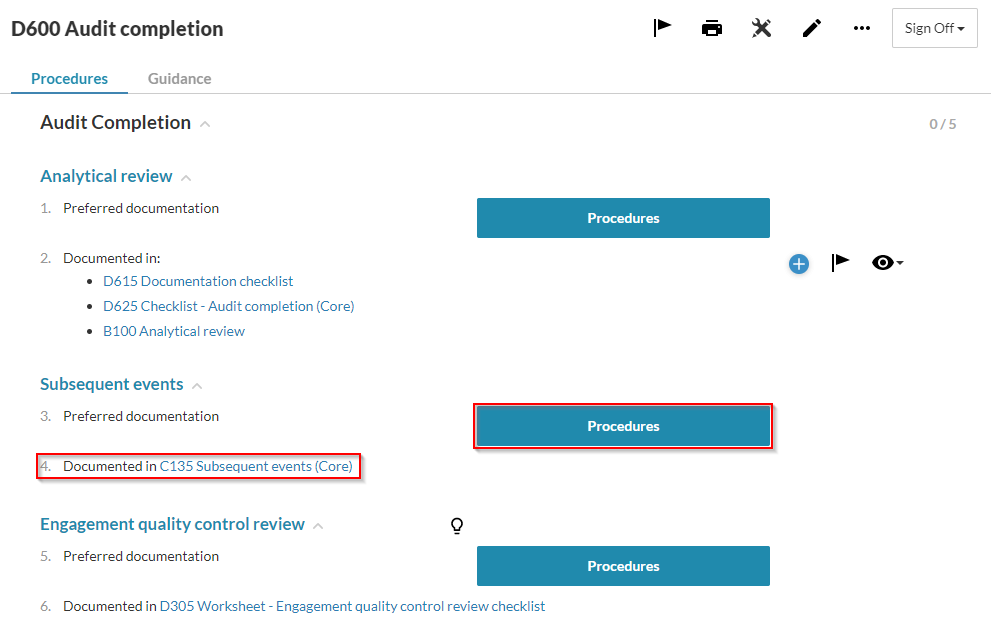The height and width of the screenshot is (637, 991).
Task: Click the blue plus add icon
Action: (x=799, y=263)
